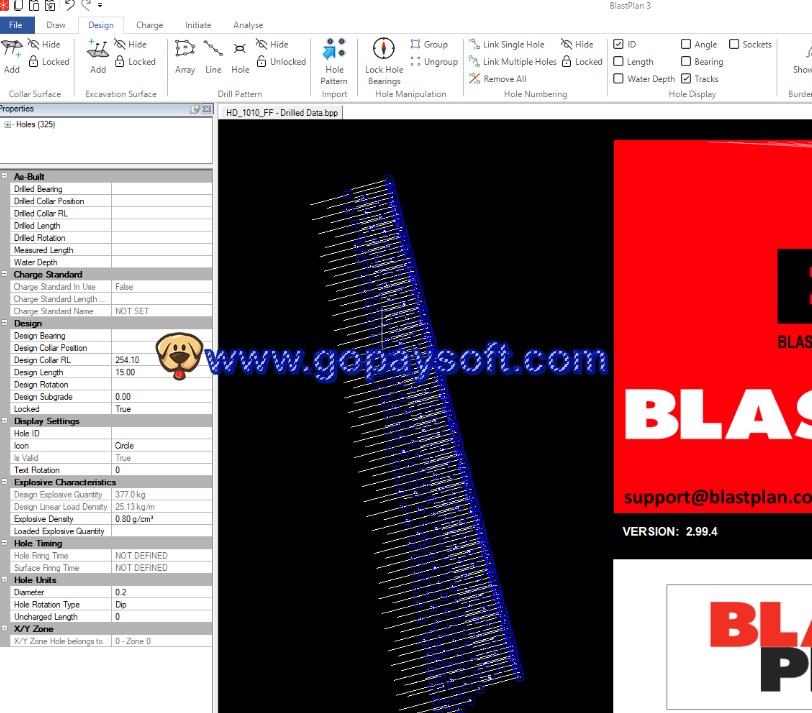Select the Design Subgrade value 0.00
Viewport: 812px width, 713px height.
[x=162, y=397]
